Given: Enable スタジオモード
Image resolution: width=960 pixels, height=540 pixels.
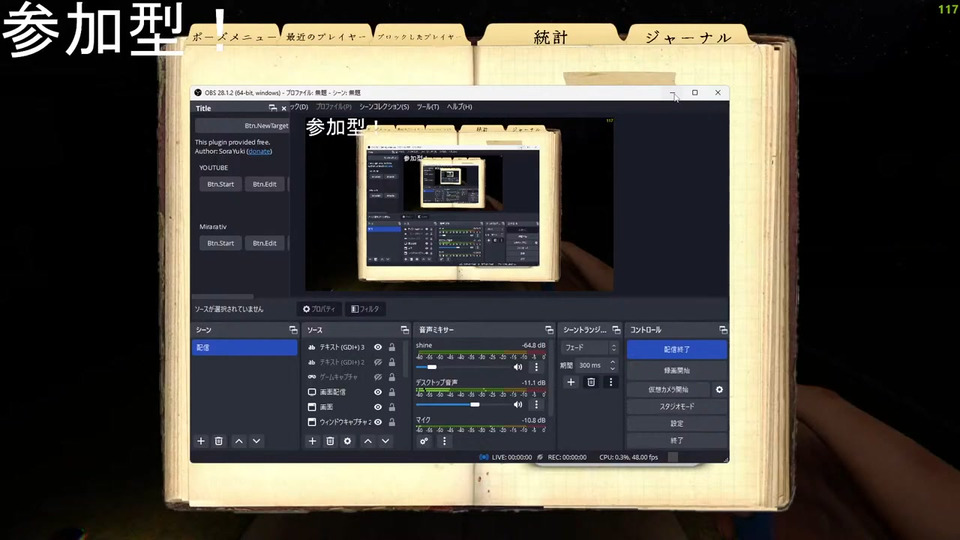Looking at the screenshot, I should [x=677, y=407].
